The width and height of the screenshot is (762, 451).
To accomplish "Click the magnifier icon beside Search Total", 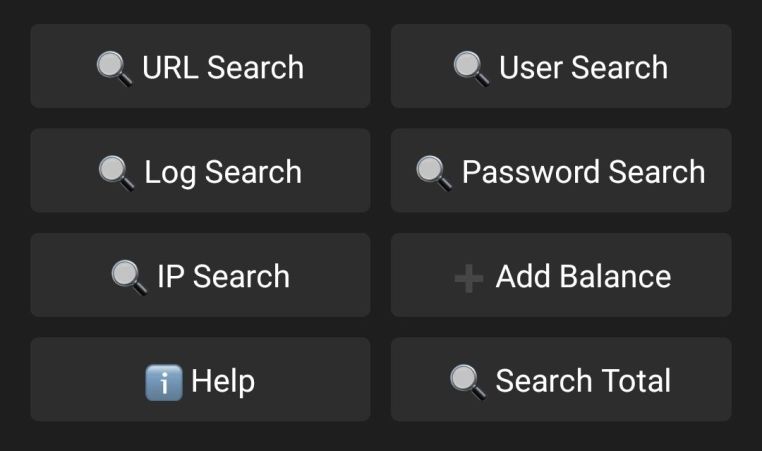I will 467,381.
